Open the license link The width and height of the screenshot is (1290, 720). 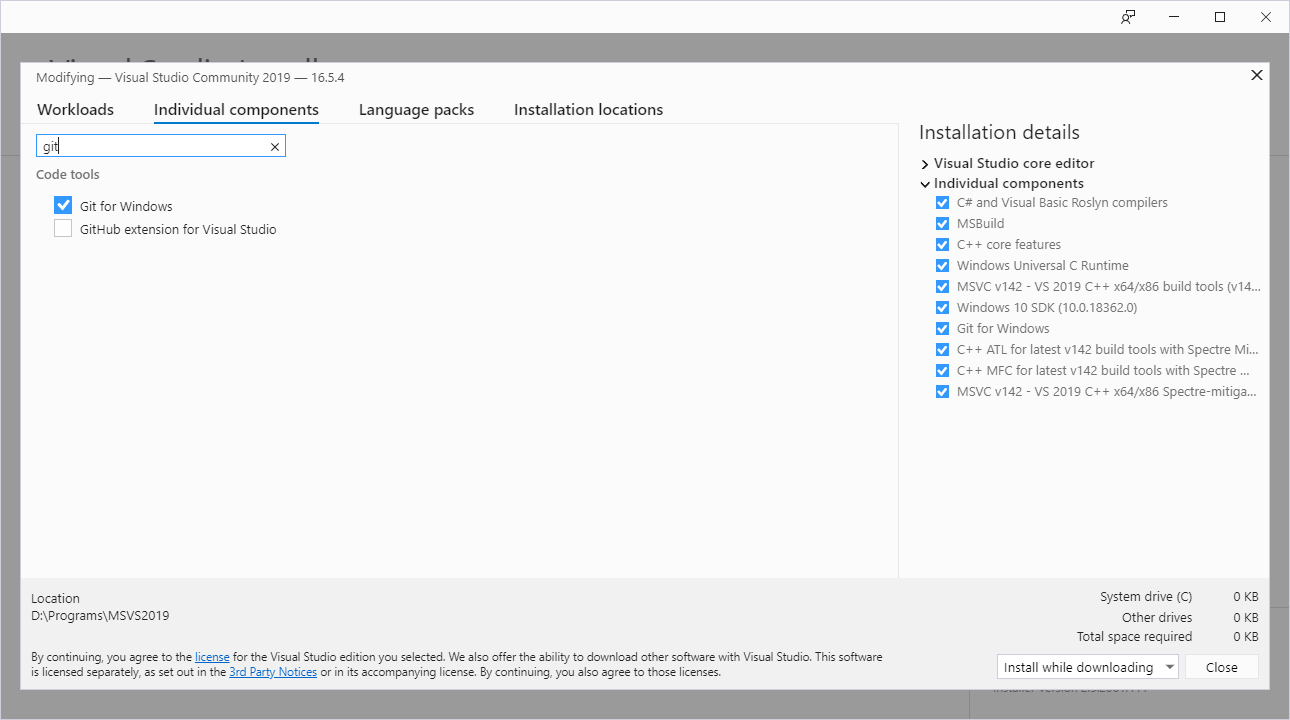pyautogui.click(x=212, y=657)
